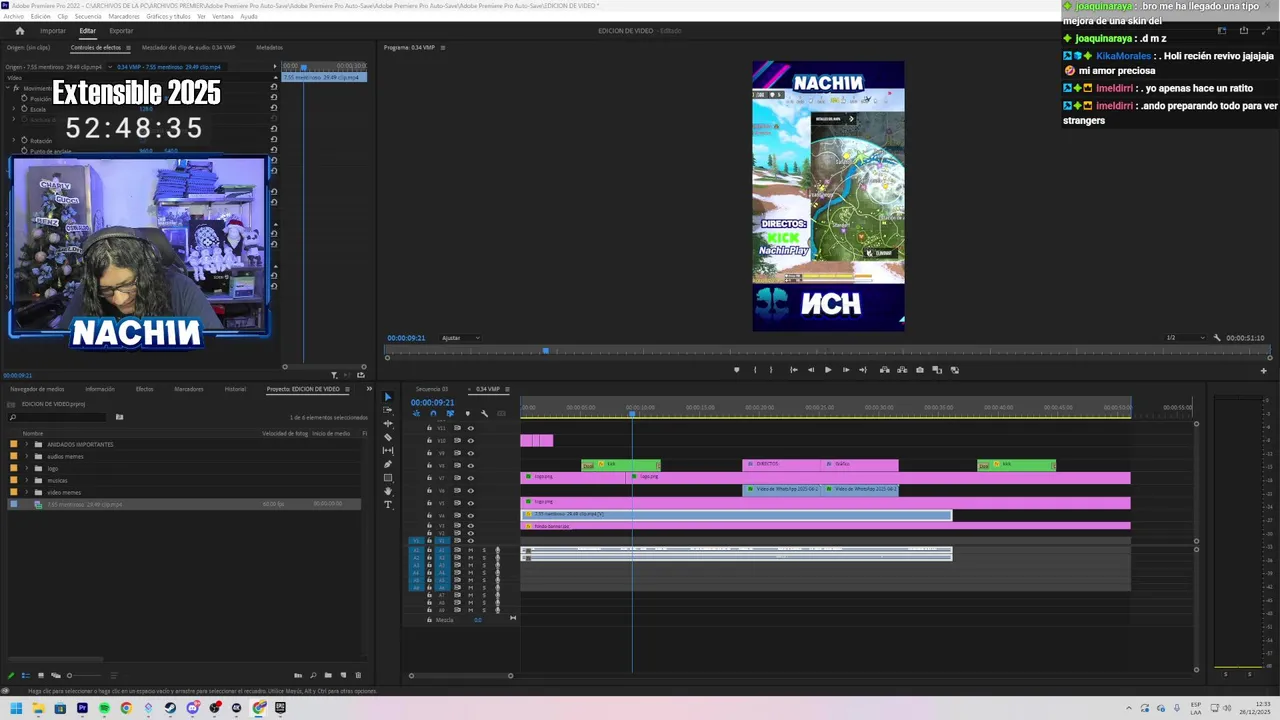Lock track V8 with padlock toggle
Viewport: 1280px width, 720px height.
429,466
